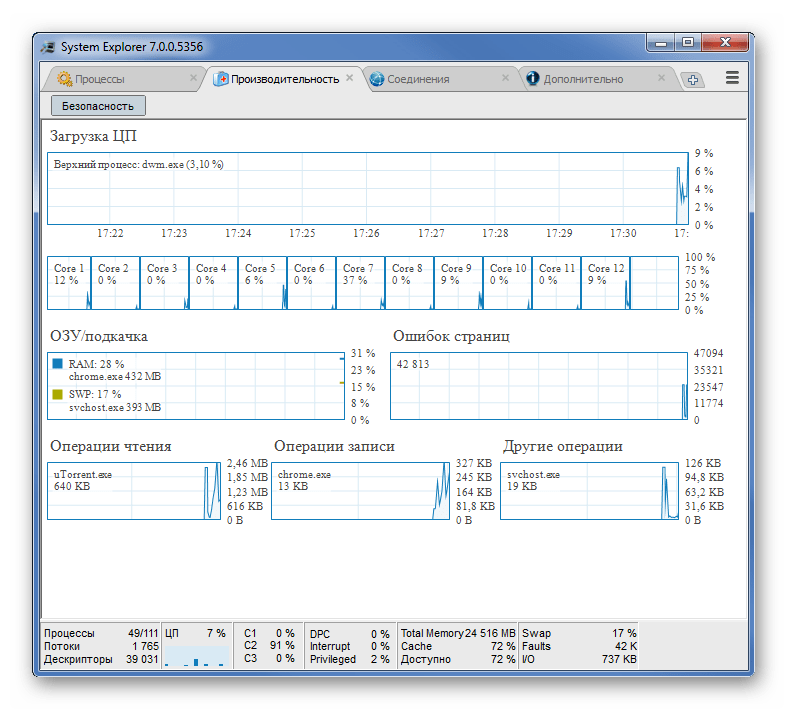The height and width of the screenshot is (710, 788).
Task: Click the 'uTorrent.exe' read label
Action: tap(83, 474)
